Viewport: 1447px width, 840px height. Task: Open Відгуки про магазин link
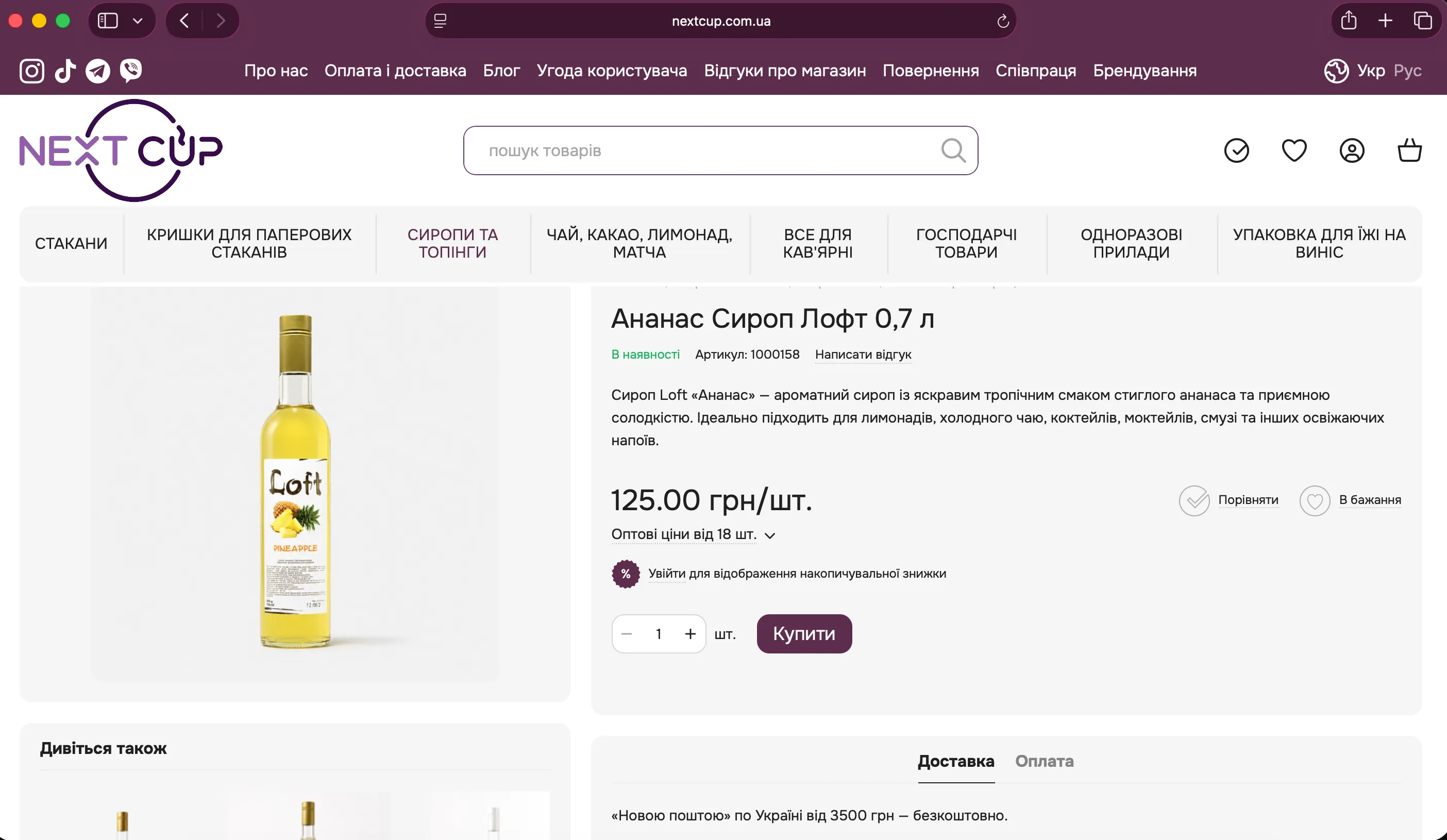(x=785, y=71)
